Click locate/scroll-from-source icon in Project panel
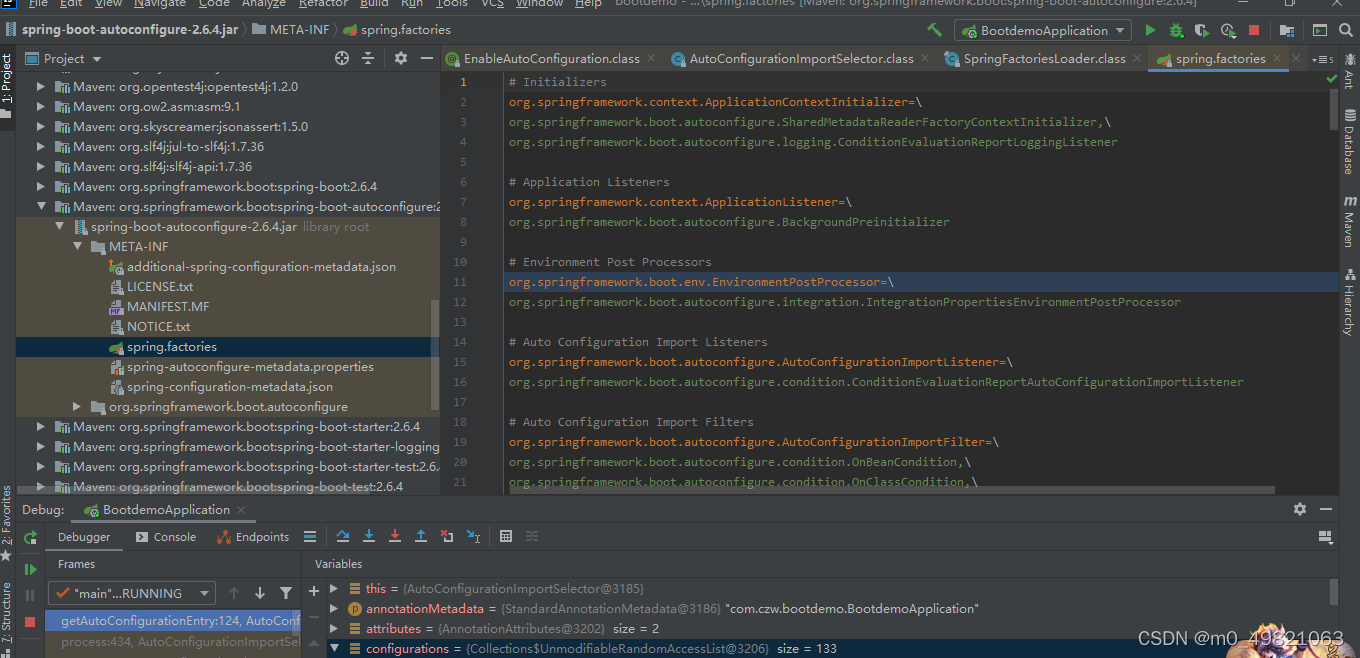Viewport: 1360px width, 658px height. click(342, 59)
